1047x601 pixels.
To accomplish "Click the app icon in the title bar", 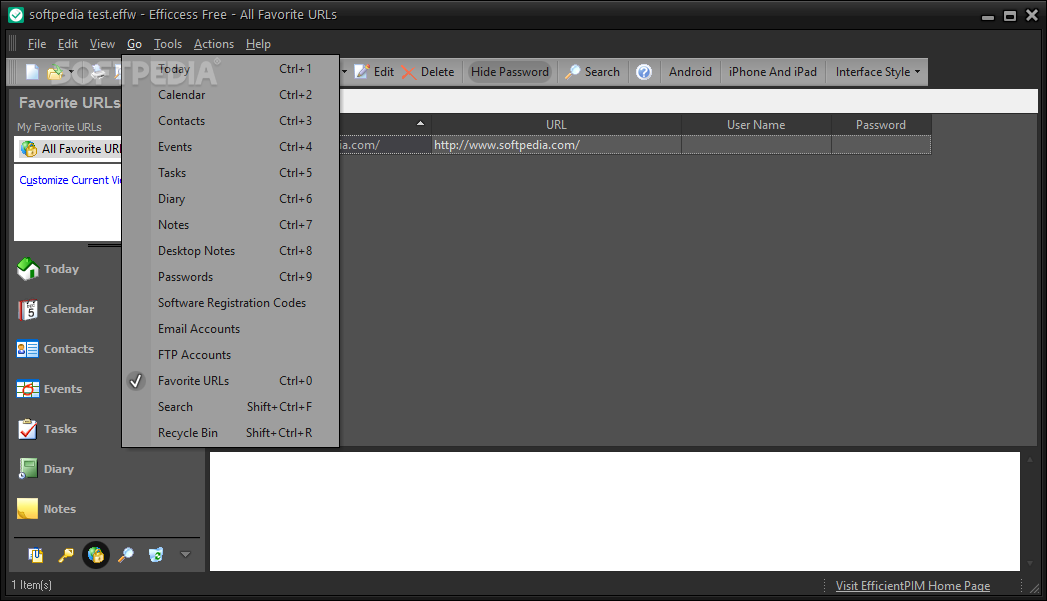I will (15, 15).
